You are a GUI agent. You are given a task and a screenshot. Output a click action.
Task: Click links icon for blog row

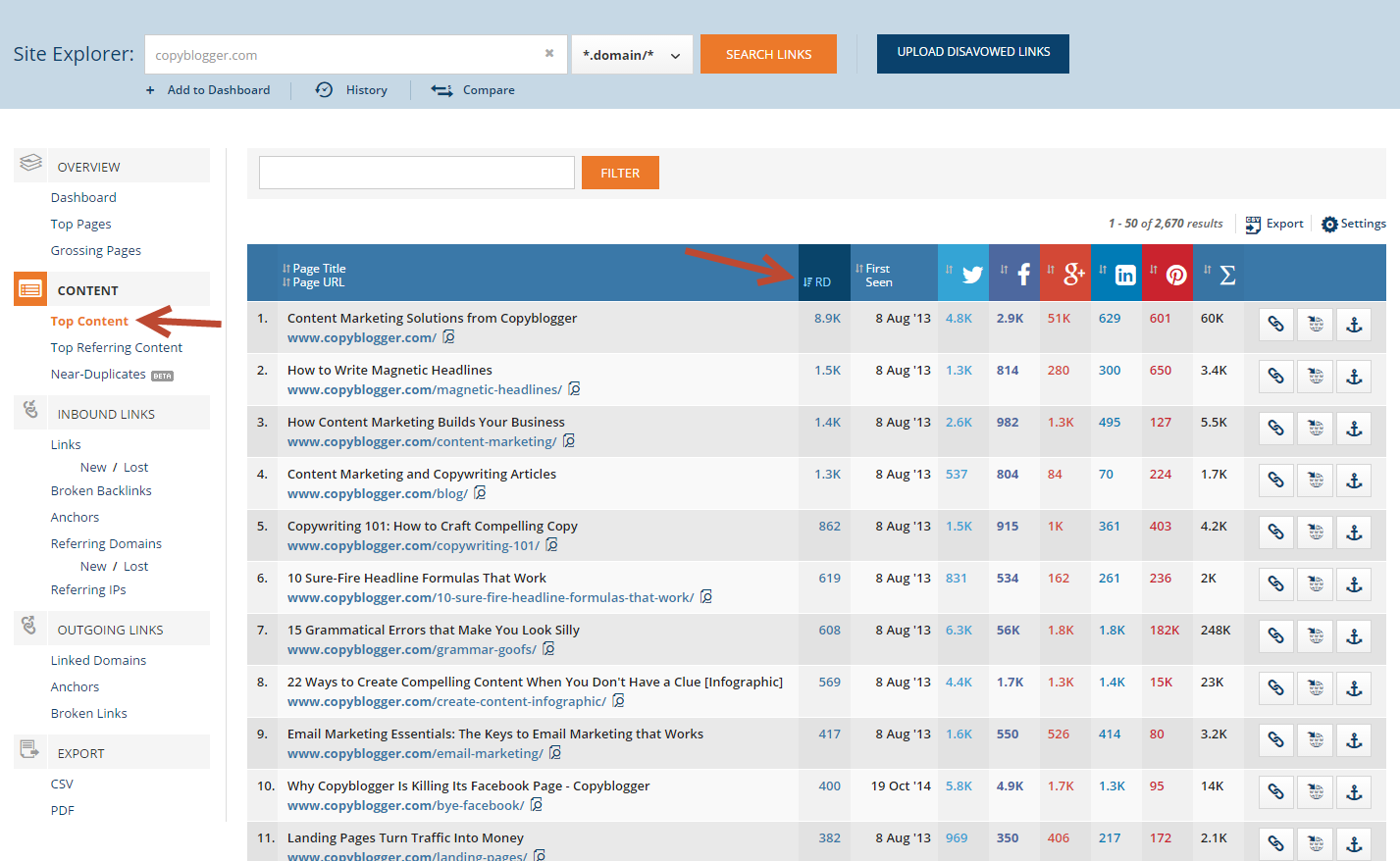(1276, 481)
